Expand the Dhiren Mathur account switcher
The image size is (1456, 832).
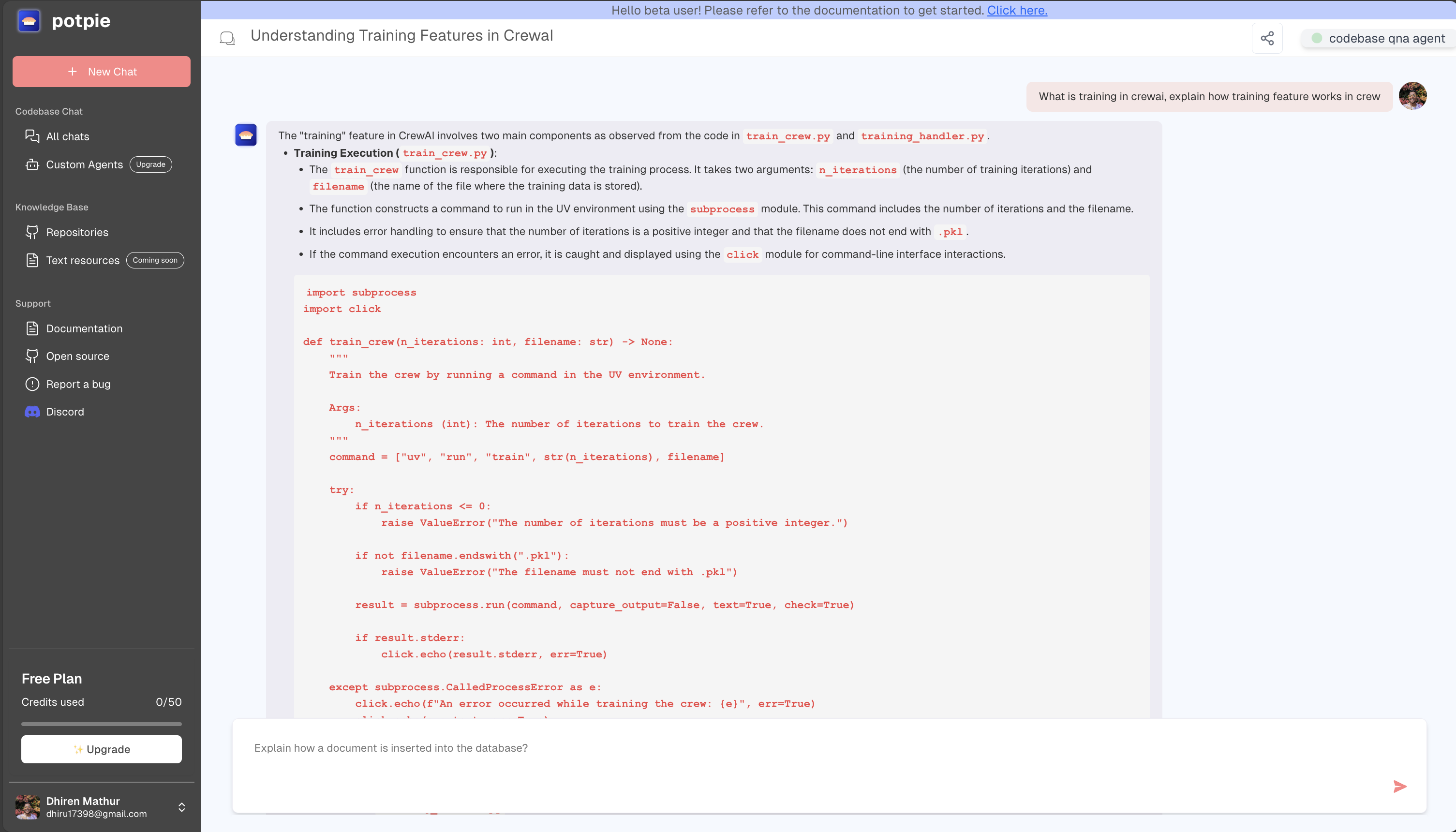(181, 807)
